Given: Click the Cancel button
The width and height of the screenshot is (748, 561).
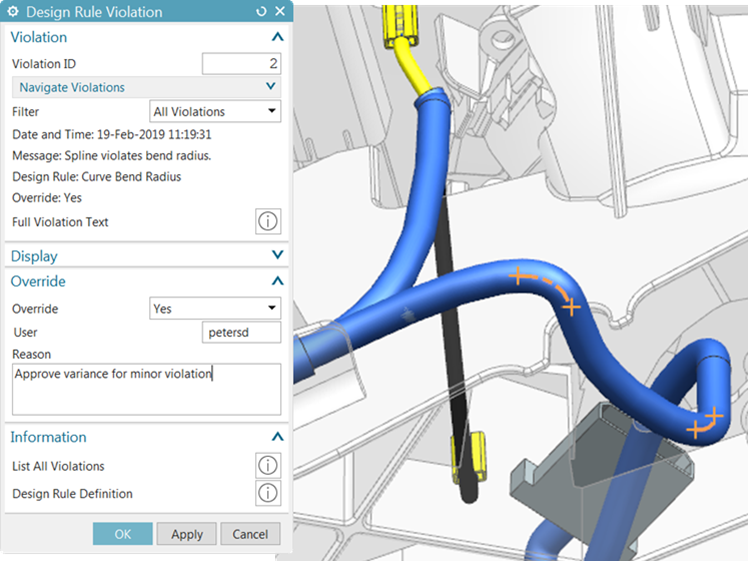Looking at the screenshot, I should click(250, 534).
